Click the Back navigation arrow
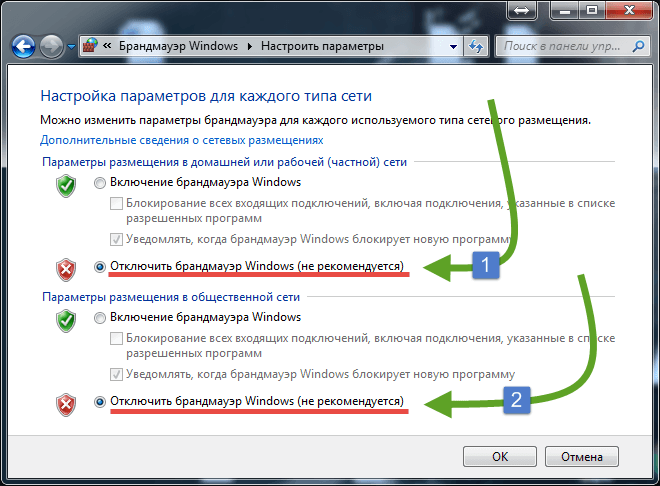Viewport: 660px width, 486px height. click(x=23, y=46)
